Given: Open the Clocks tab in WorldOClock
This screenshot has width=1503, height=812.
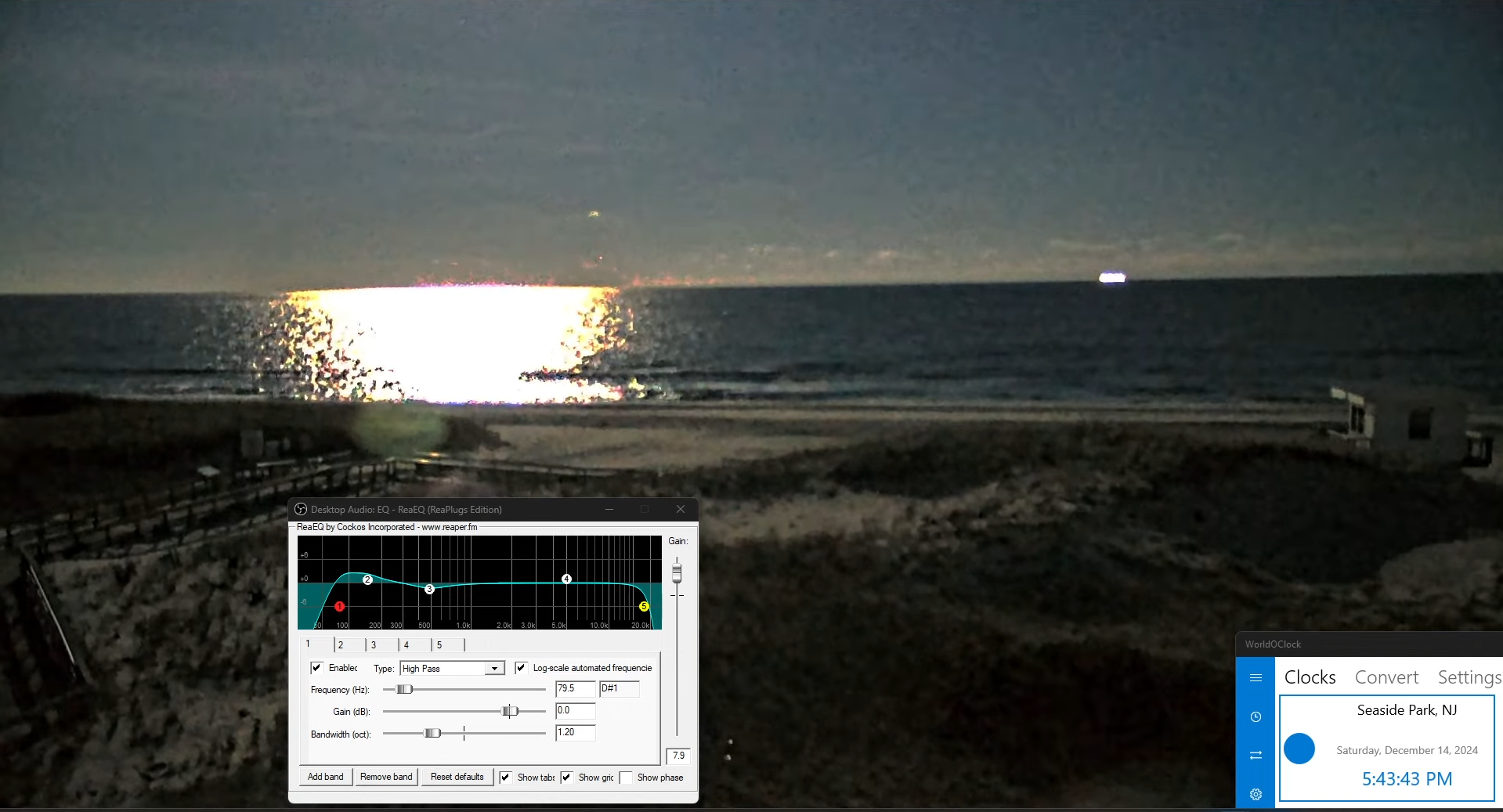Looking at the screenshot, I should 1310,677.
